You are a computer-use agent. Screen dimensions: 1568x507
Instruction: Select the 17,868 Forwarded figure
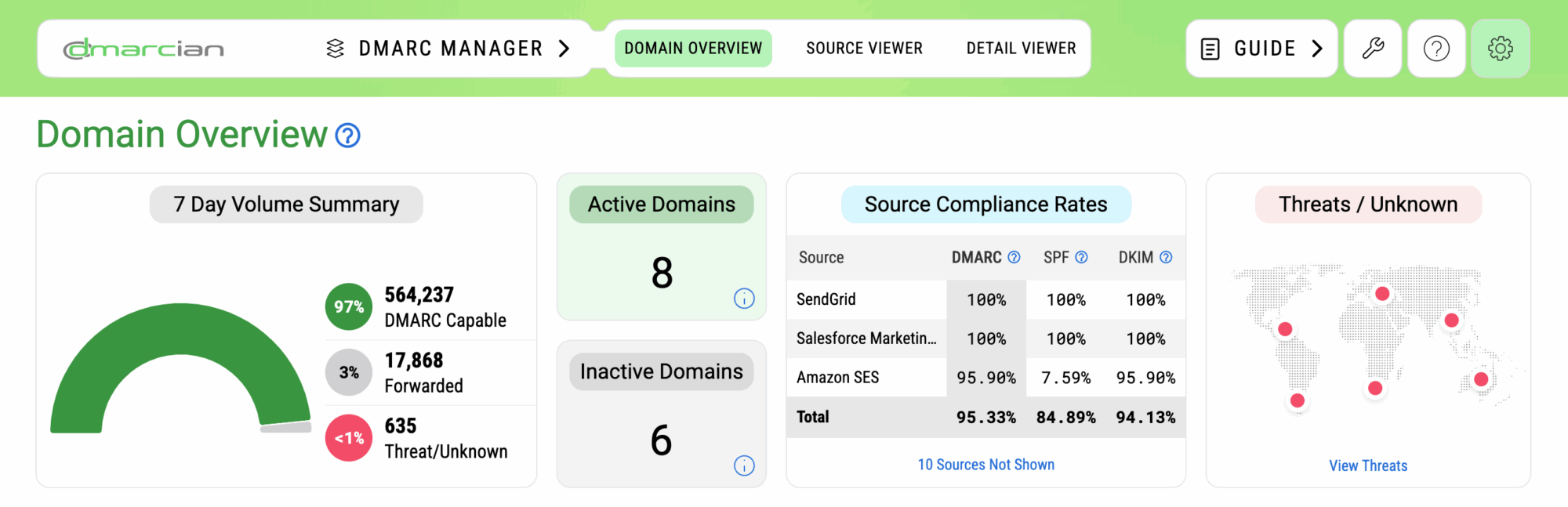[423, 373]
